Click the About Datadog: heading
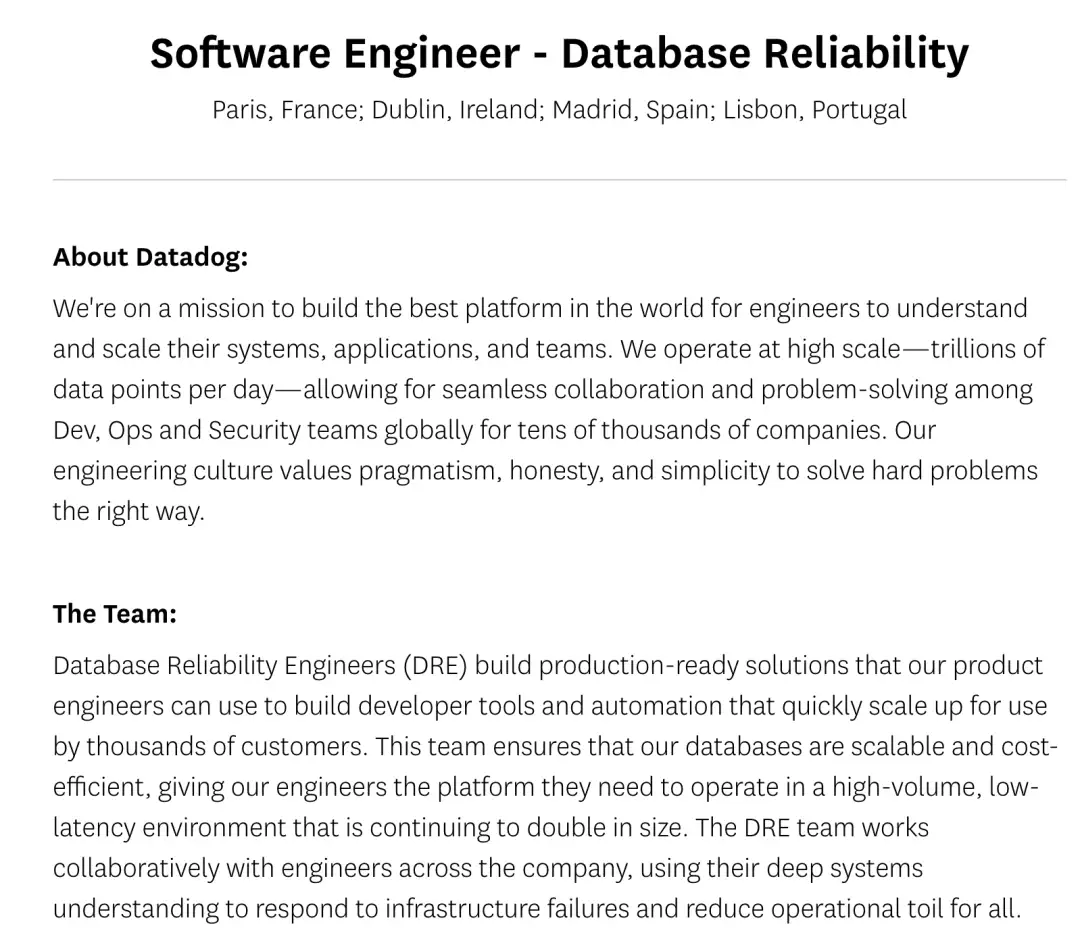Image resolution: width=1080 pixels, height=933 pixels. tap(150, 257)
